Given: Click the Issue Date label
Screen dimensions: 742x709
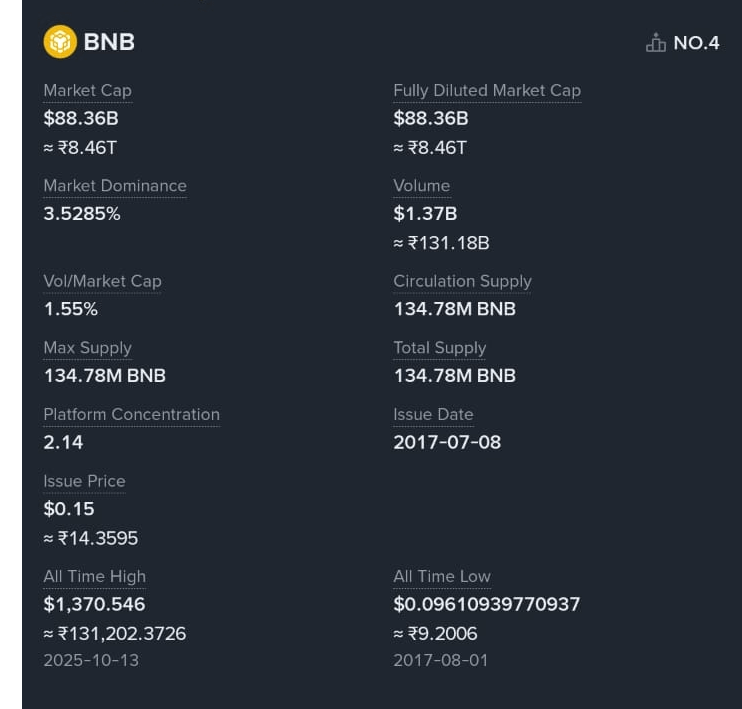Looking at the screenshot, I should (433, 415).
